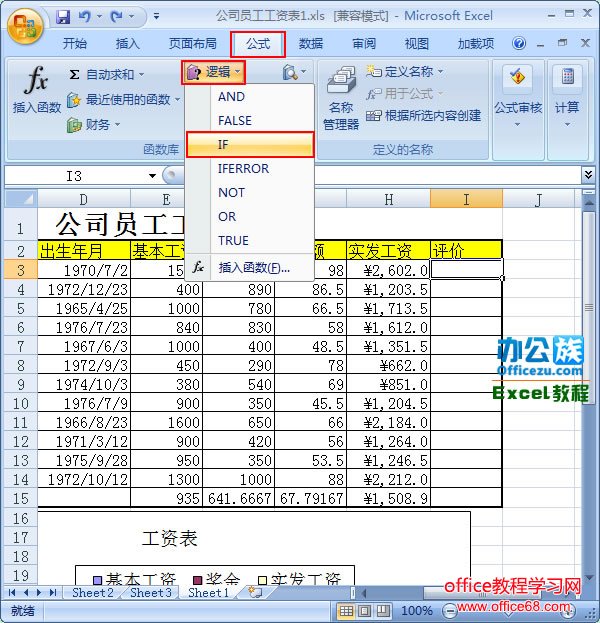This screenshot has width=600, height=623.
Task: Choose the NOT function
Action: 250,193
